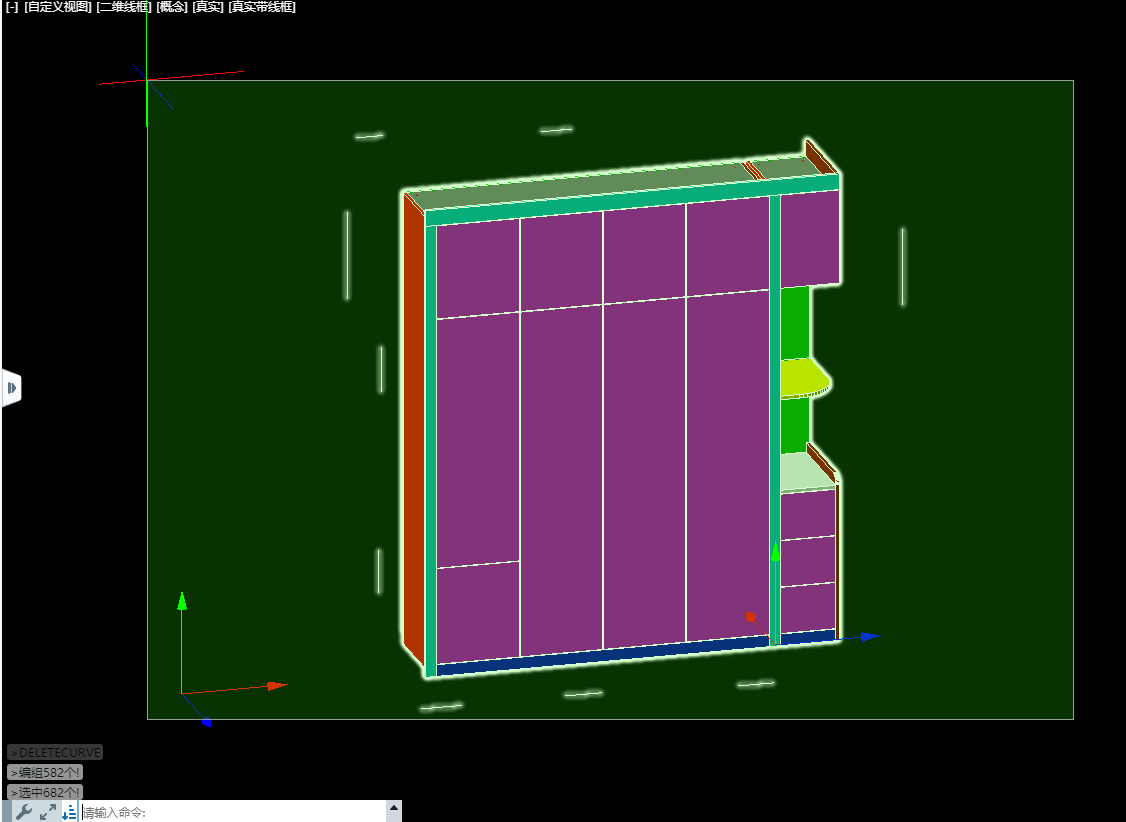Click the expand-arrows icon beside the wrench
1126x822 pixels.
[x=48, y=812]
